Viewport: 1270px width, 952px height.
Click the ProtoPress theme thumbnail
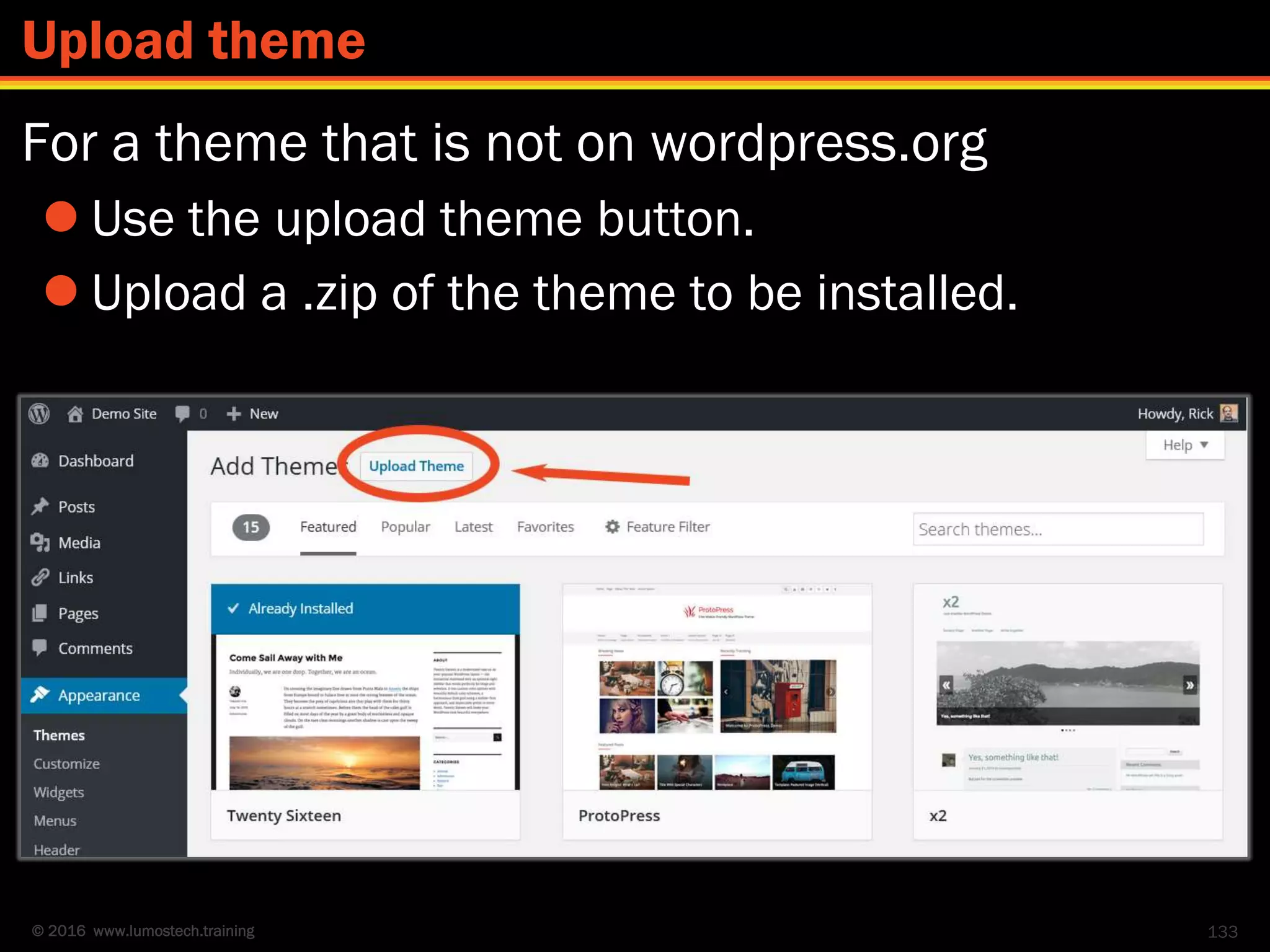(x=717, y=687)
